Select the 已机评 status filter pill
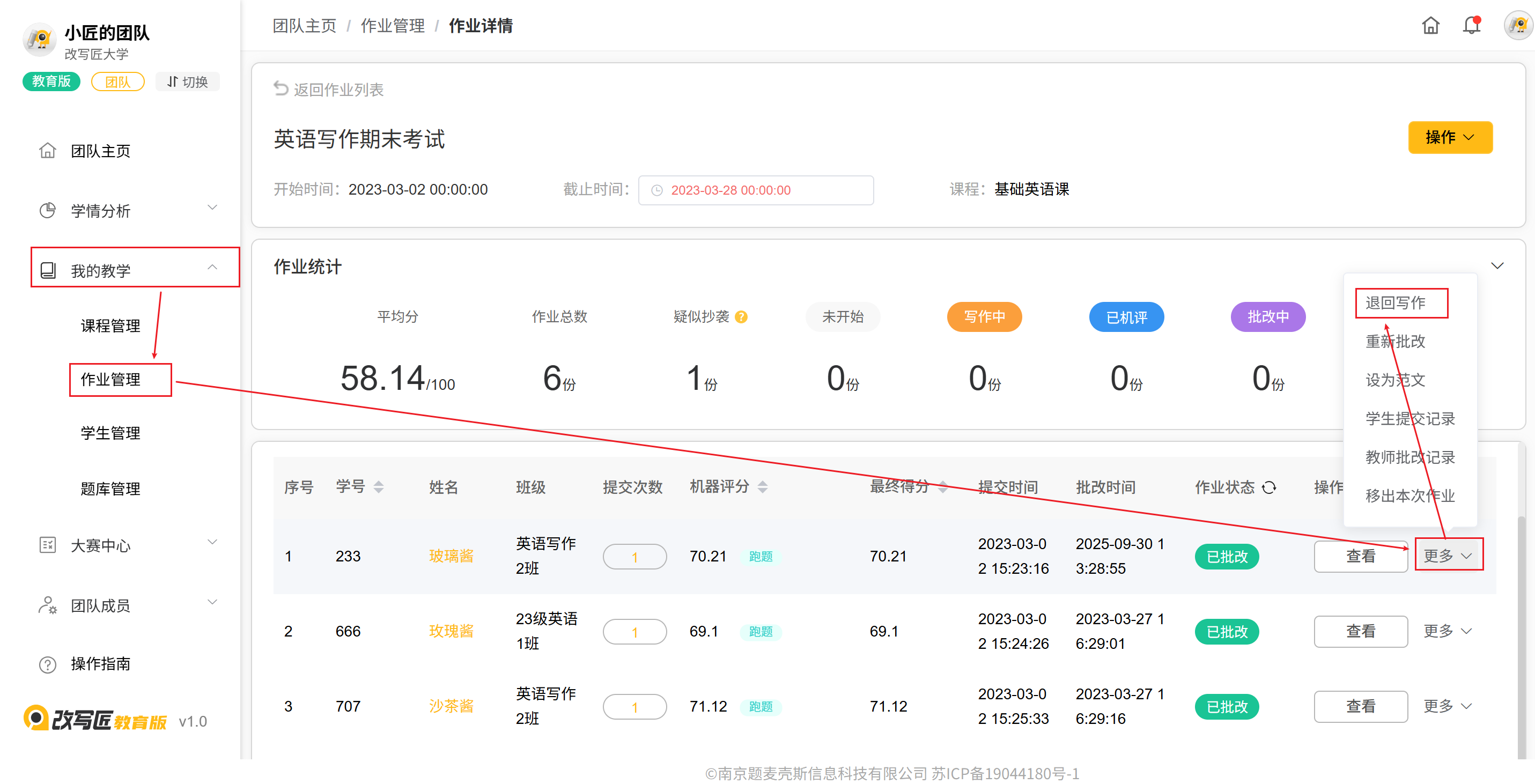Screen dimensions: 1535x784 1126,317
